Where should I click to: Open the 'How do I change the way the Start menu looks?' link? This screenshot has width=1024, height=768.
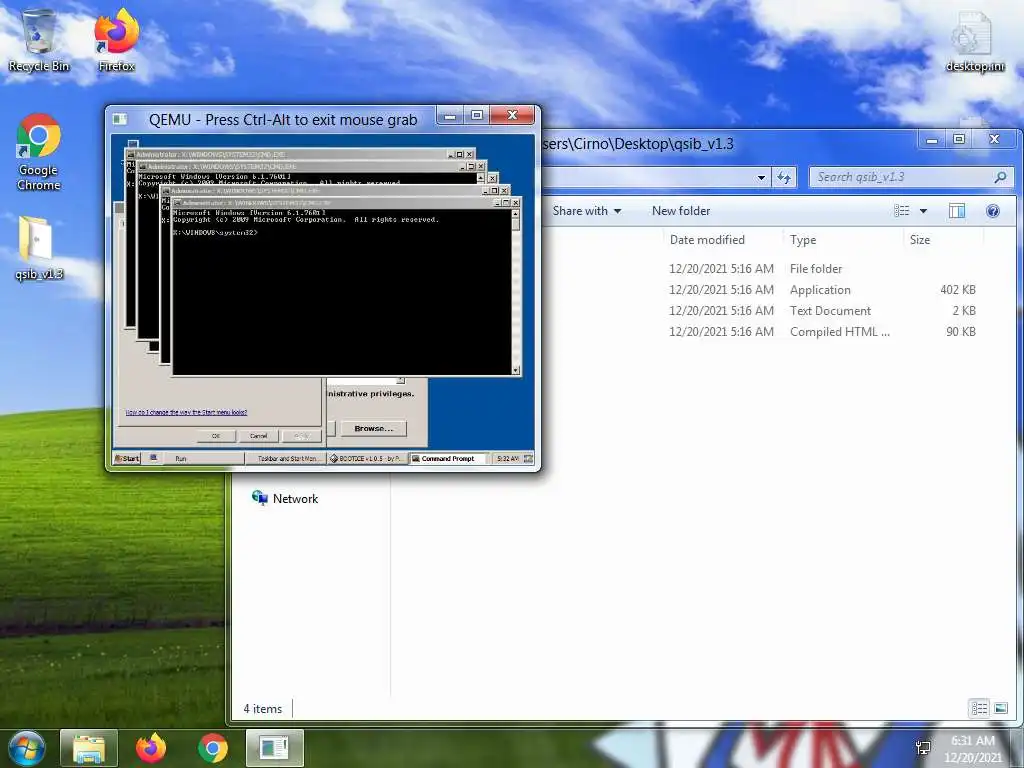pyautogui.click(x=186, y=412)
